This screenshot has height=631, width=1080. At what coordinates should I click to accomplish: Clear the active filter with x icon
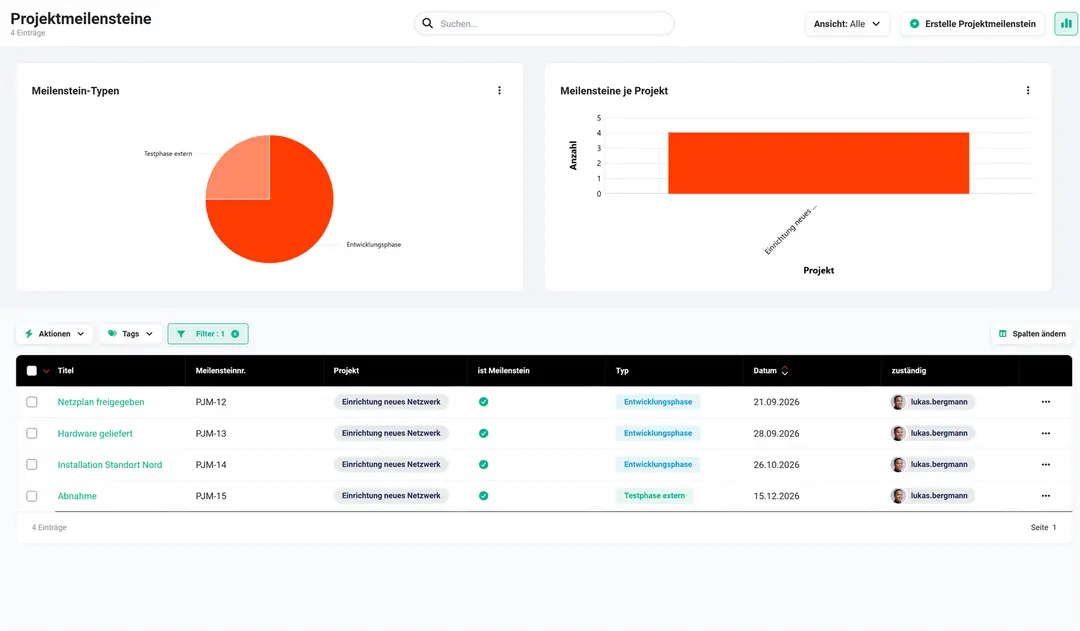pos(236,333)
